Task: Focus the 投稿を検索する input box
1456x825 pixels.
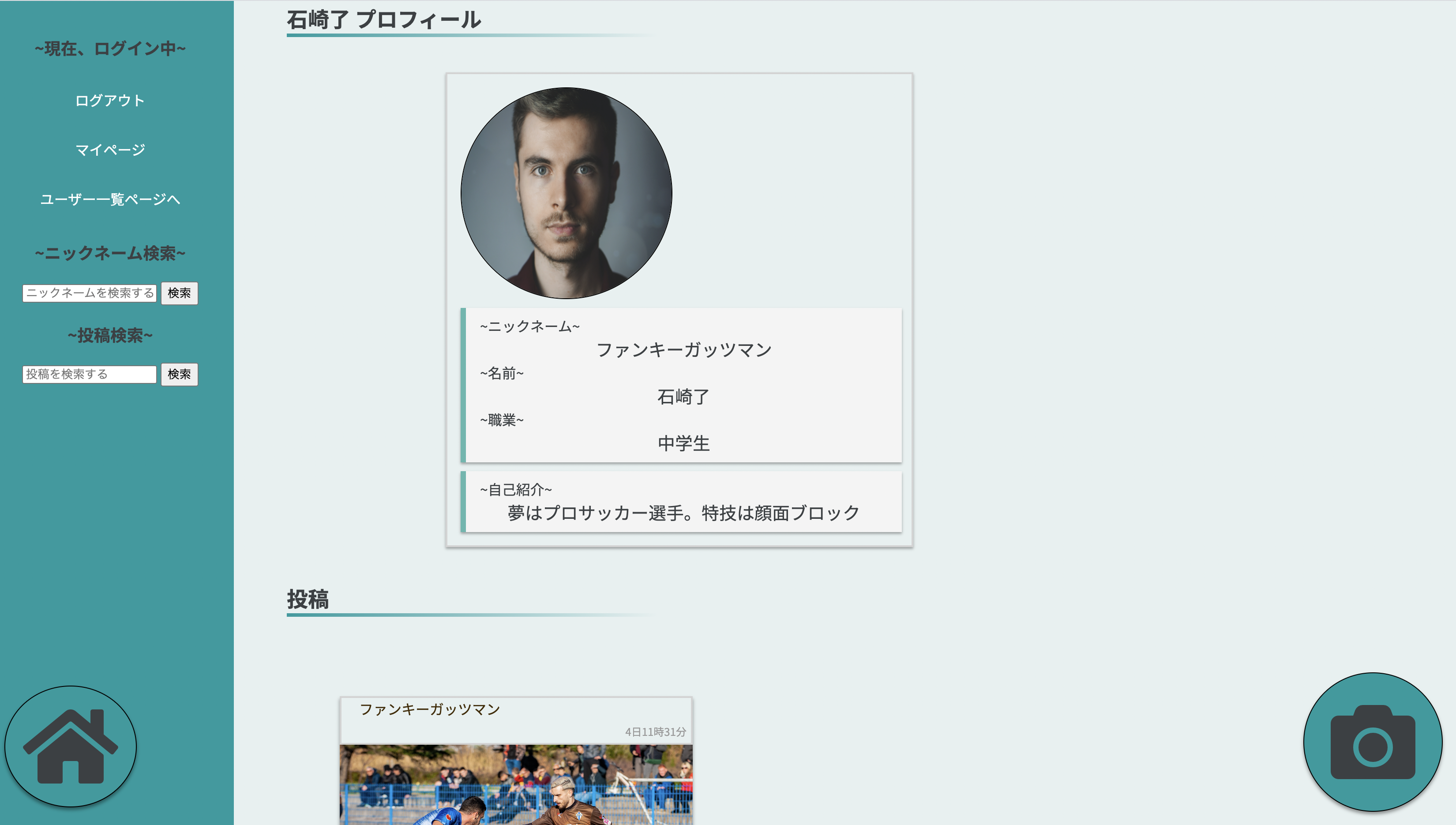Action: coord(89,375)
